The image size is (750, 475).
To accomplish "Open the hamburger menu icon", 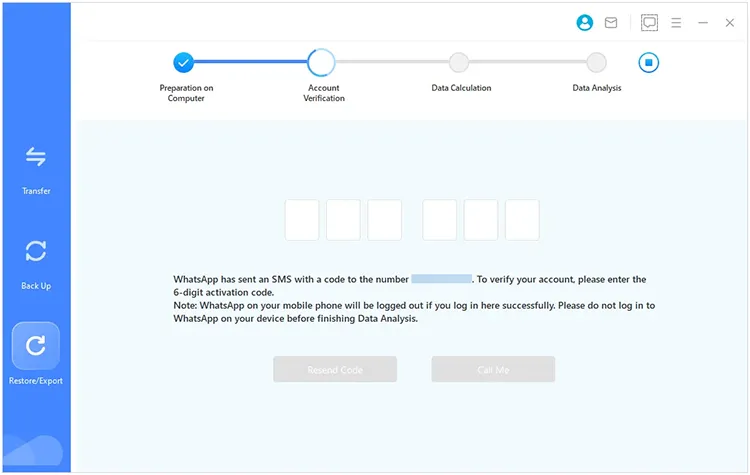I will click(x=676, y=22).
